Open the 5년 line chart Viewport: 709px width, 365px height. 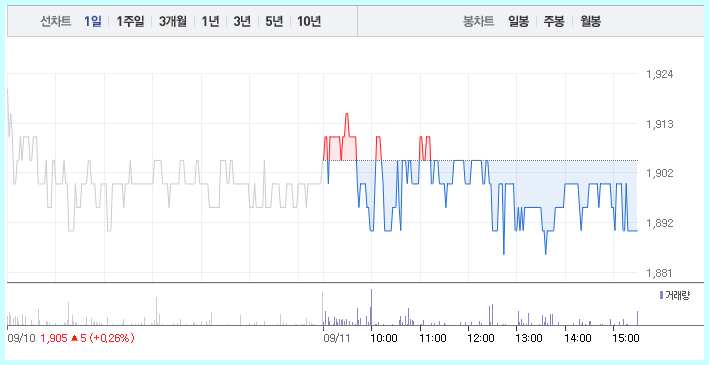274,21
